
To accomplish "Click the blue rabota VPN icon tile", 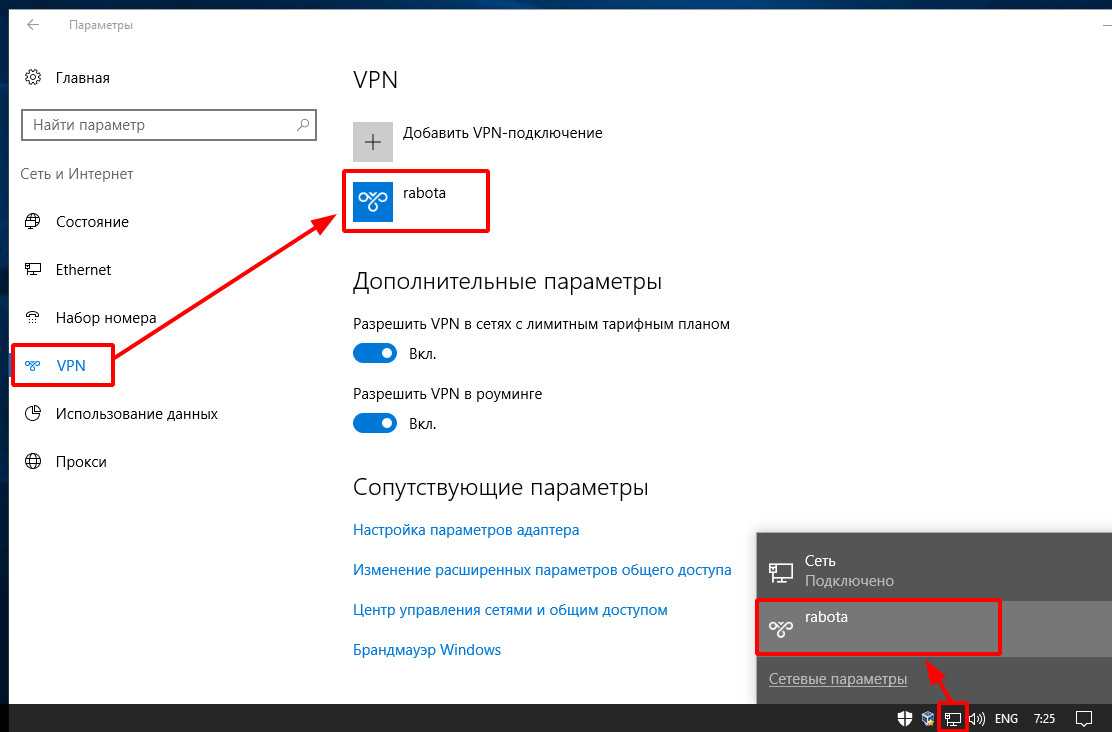I will [372, 201].
